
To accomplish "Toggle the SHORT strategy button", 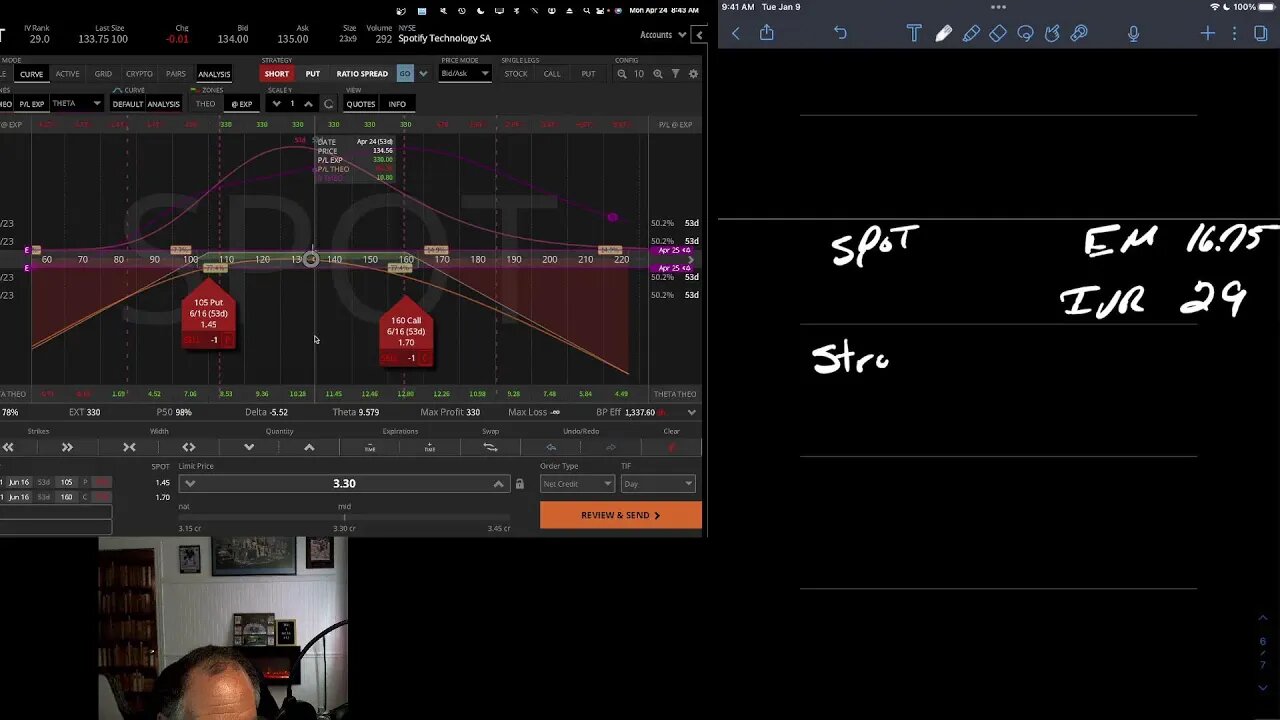I will (277, 74).
